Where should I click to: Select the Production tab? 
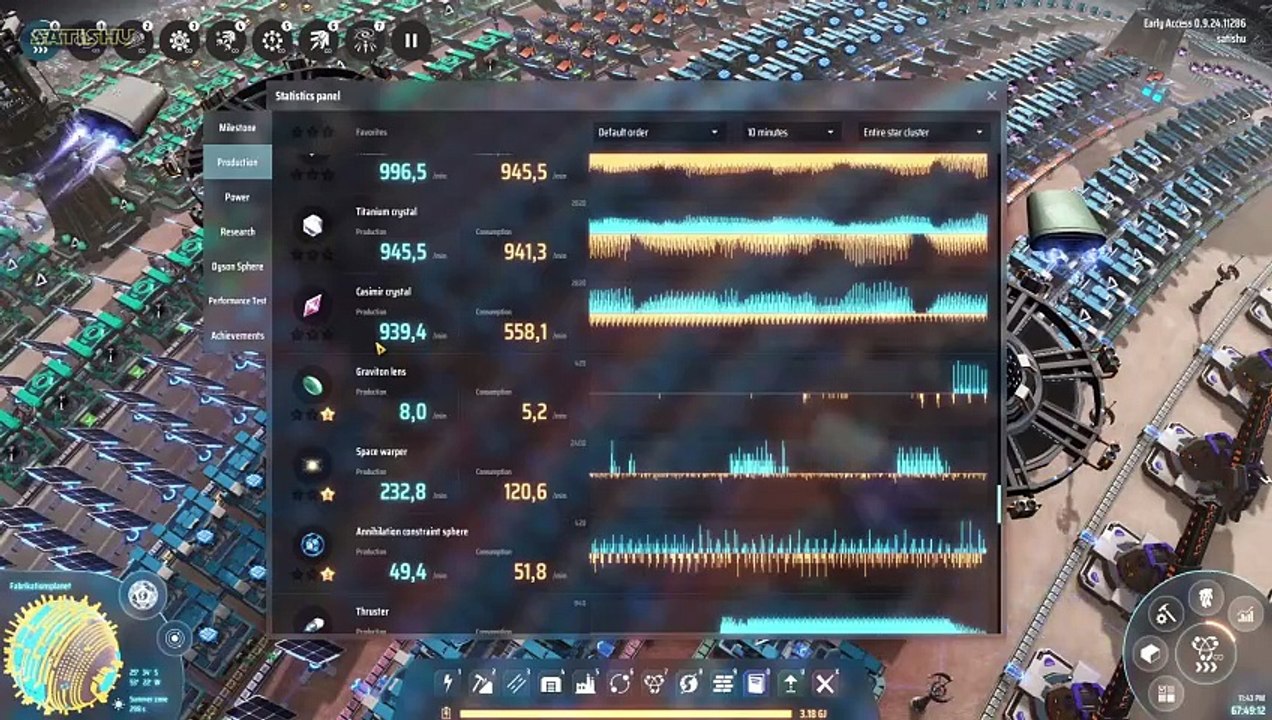[237, 162]
